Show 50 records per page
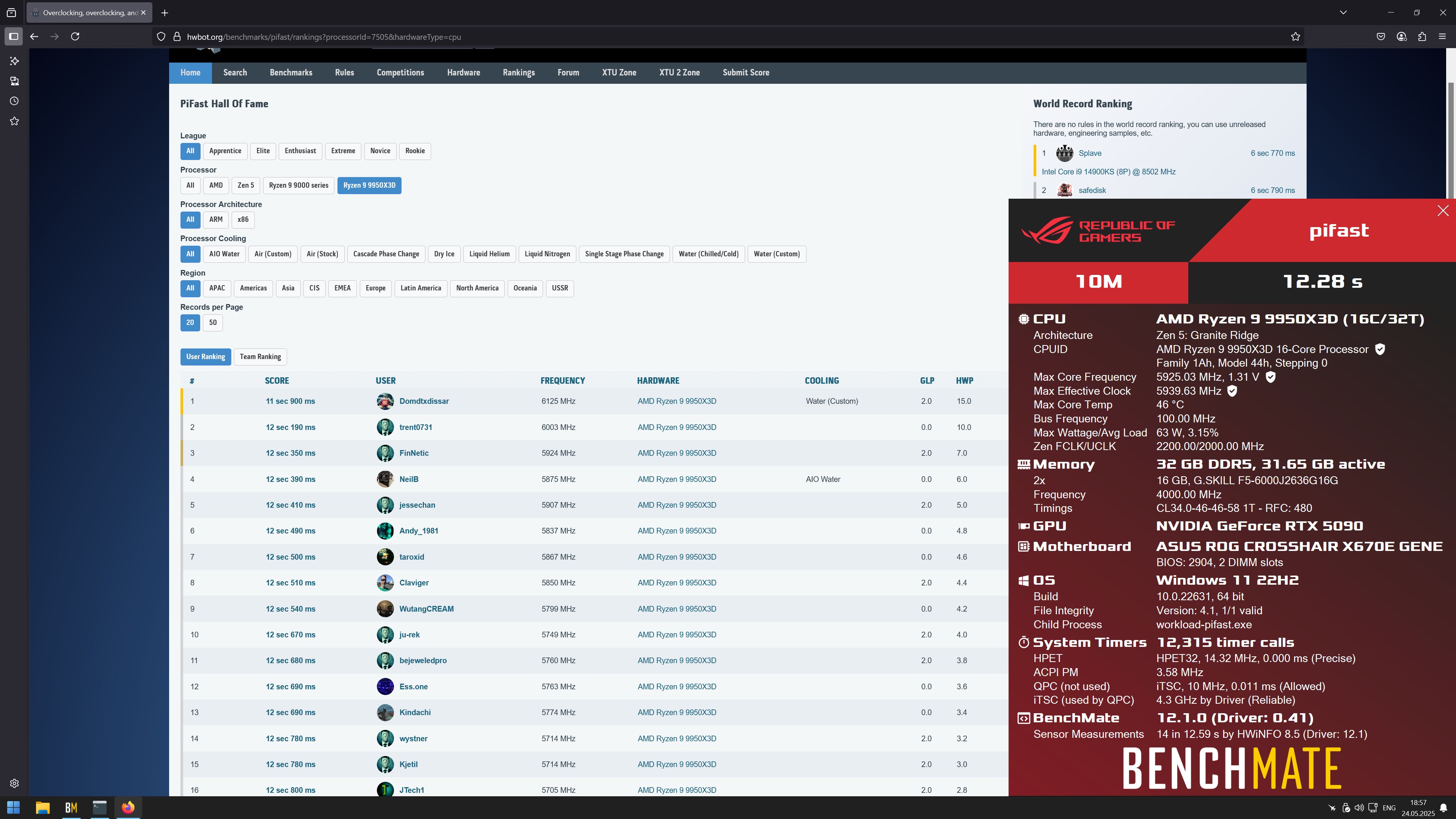This screenshot has height=819, width=1456. point(212,323)
